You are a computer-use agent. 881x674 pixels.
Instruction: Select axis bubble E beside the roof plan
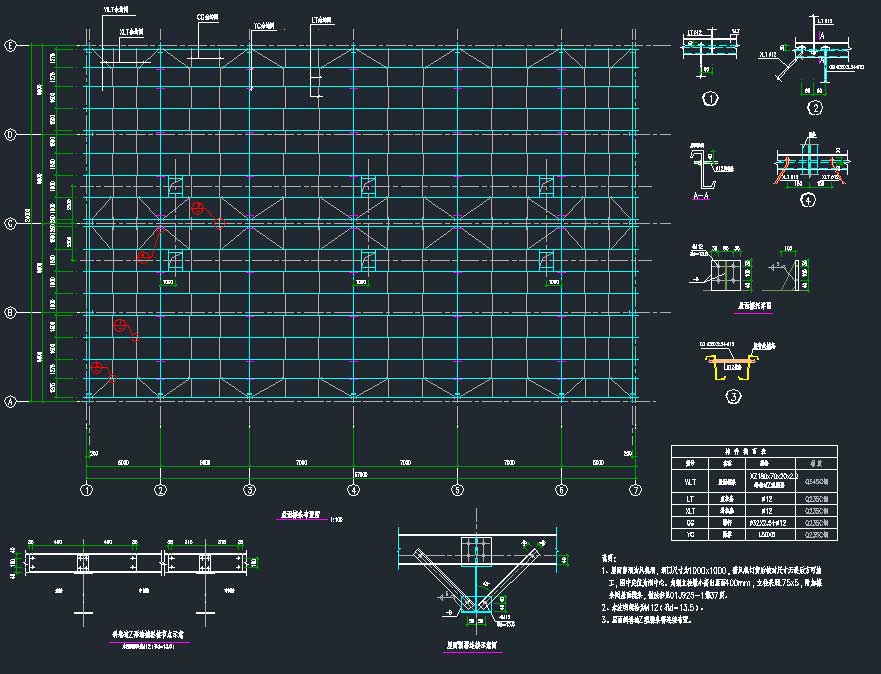pyautogui.click(x=10, y=46)
